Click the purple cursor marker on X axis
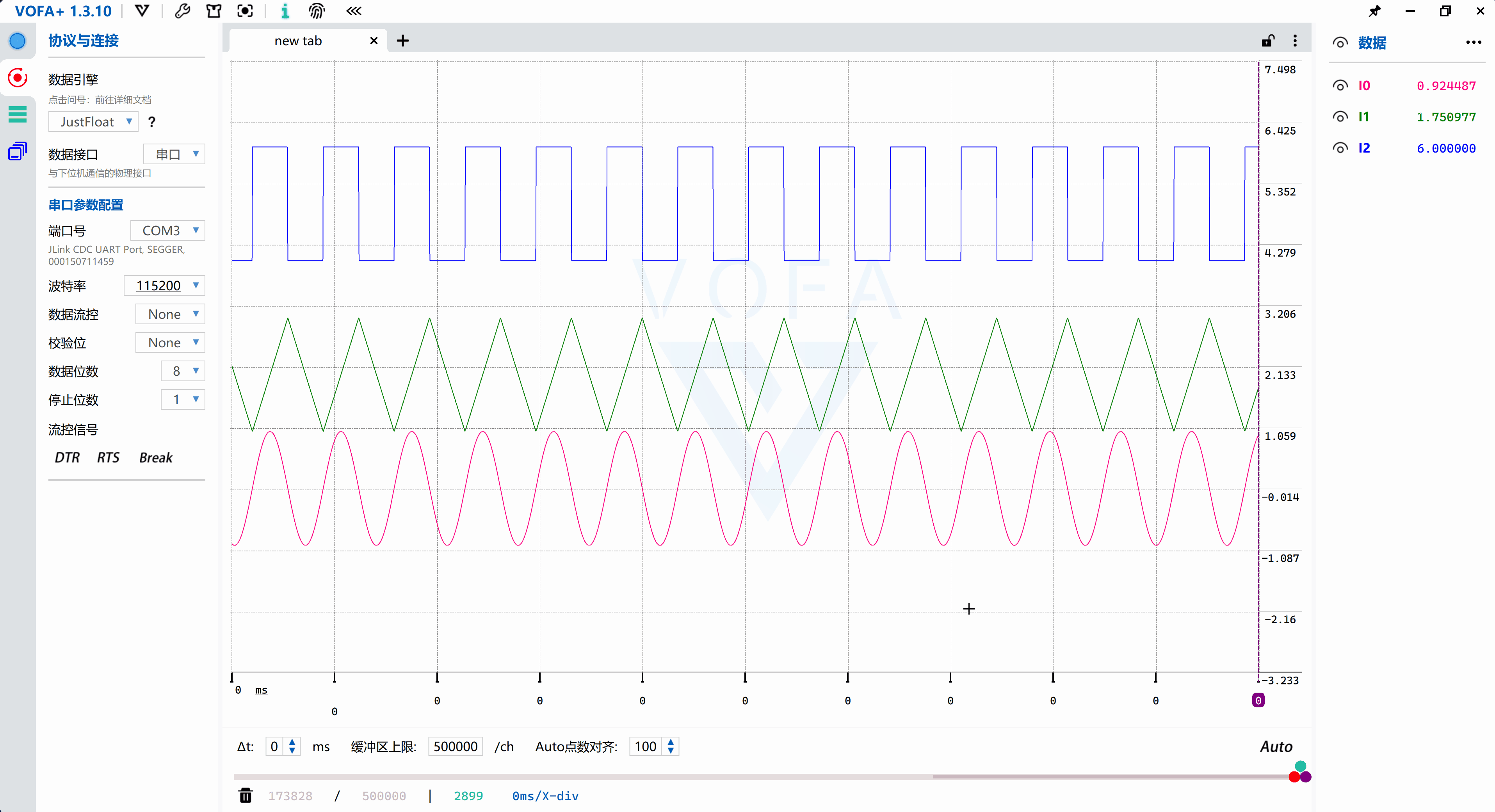Viewport: 1495px width, 812px height. pyautogui.click(x=1258, y=700)
